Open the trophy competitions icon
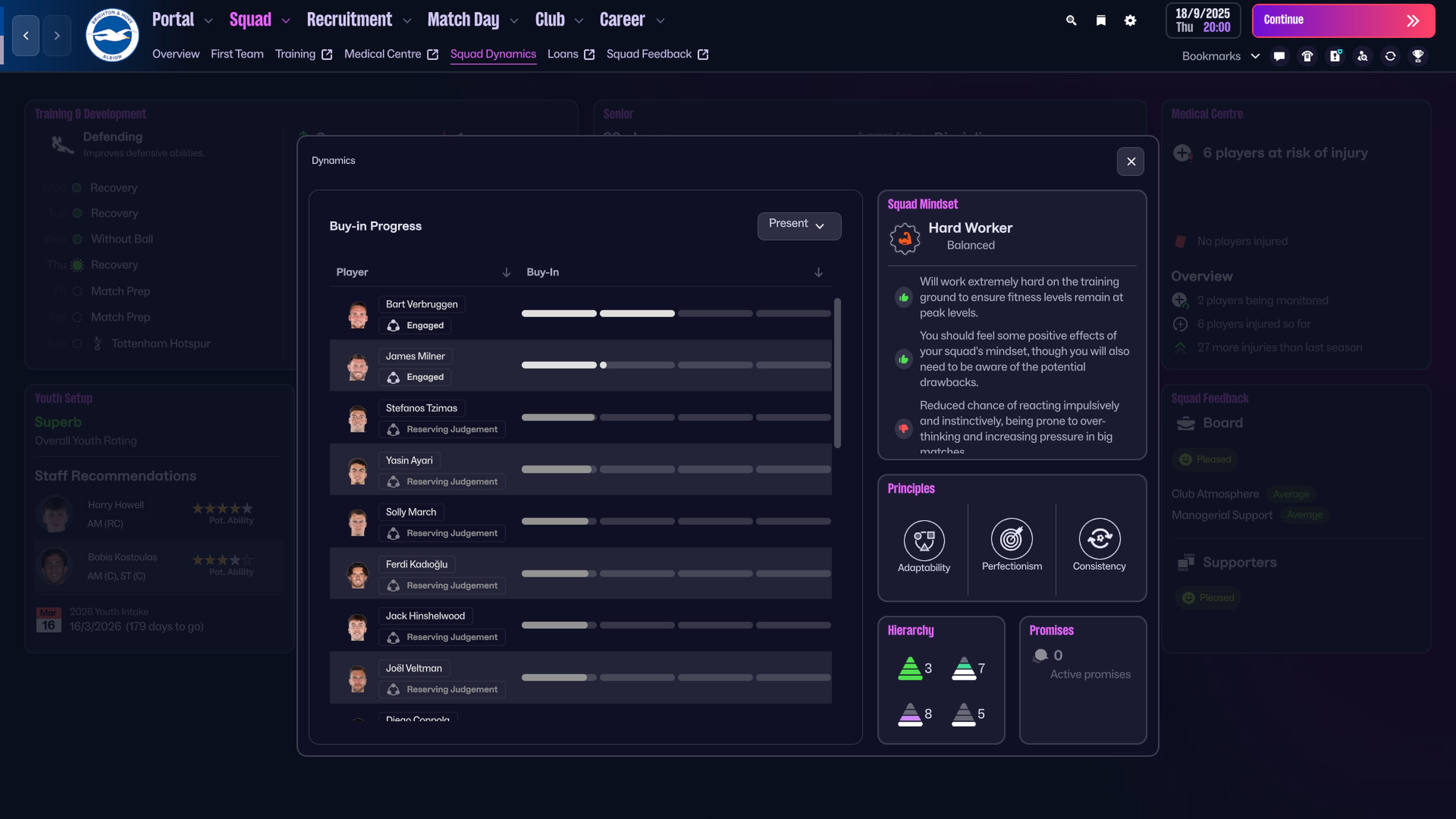Viewport: 1456px width, 819px height. [x=1419, y=56]
